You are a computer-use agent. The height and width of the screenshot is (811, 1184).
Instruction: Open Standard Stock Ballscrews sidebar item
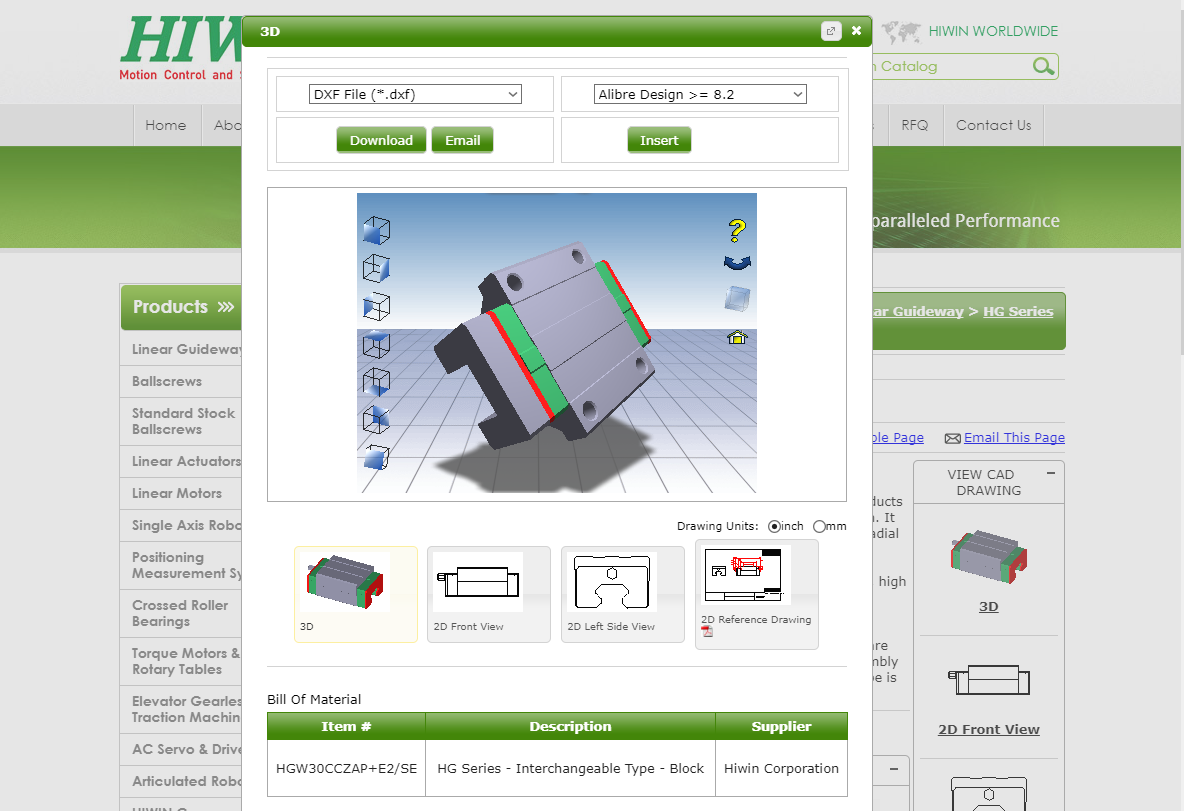183,421
